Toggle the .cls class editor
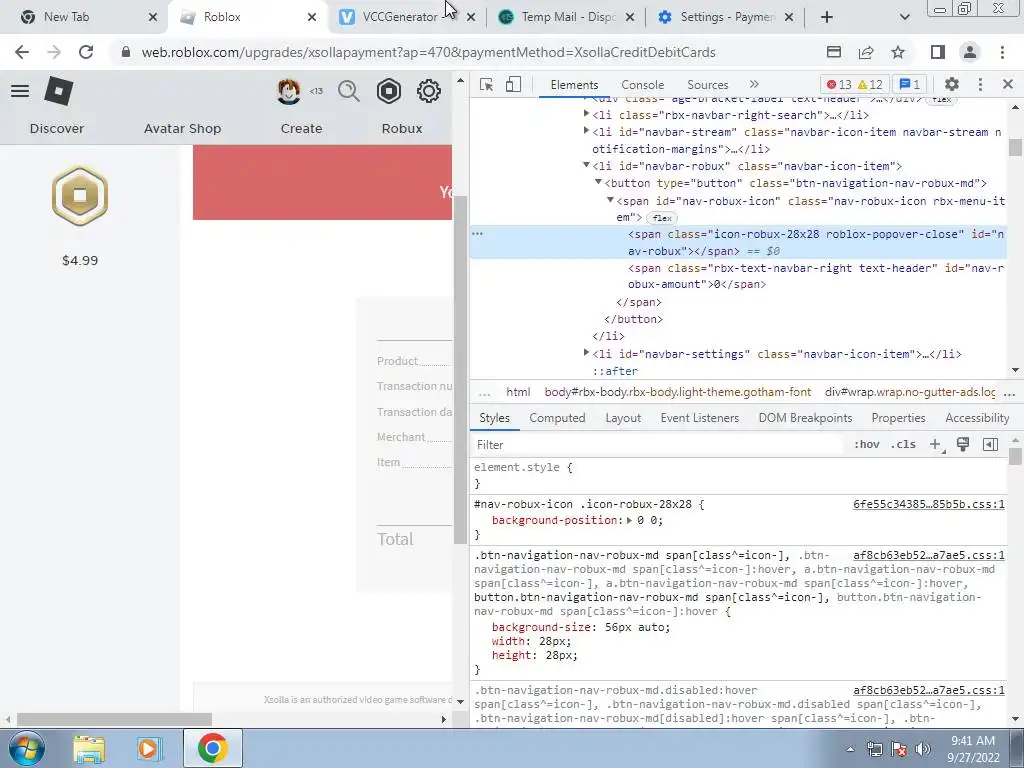This screenshot has height=768, width=1024. (903, 445)
